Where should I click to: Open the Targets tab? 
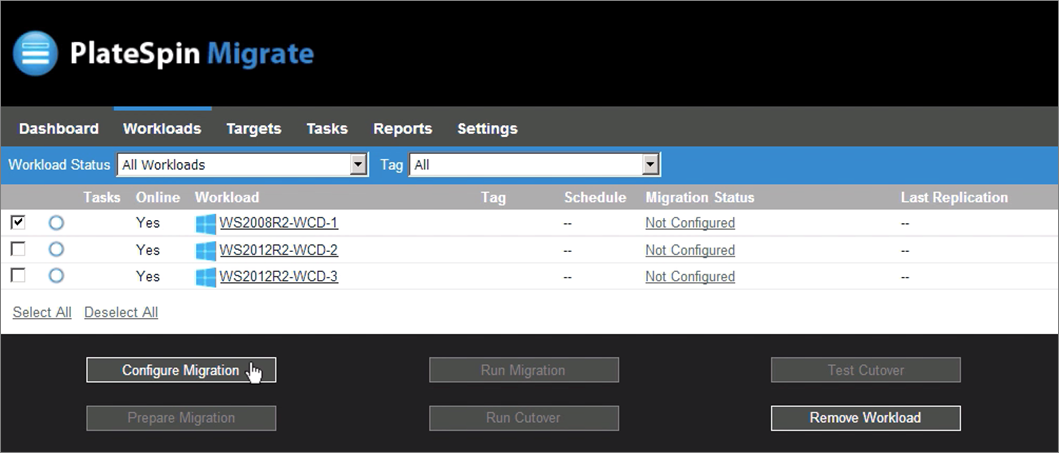(x=254, y=128)
